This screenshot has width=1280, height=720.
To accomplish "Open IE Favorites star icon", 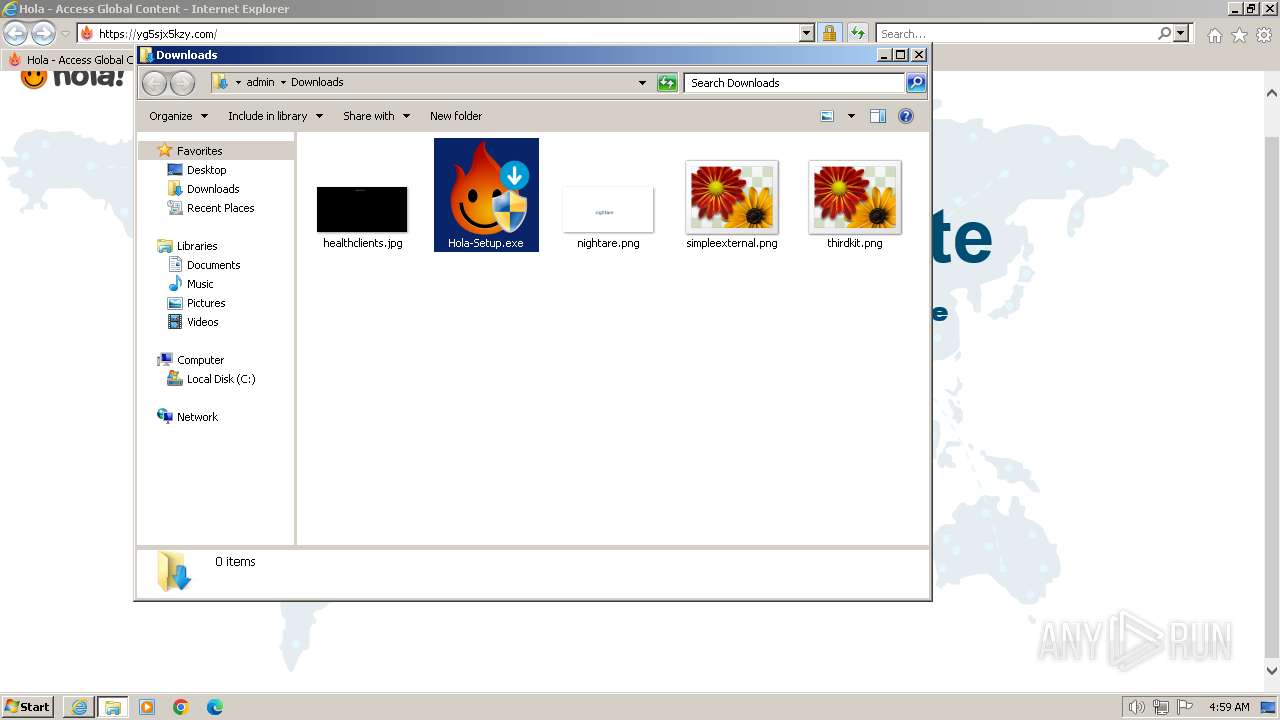I will (x=1239, y=35).
